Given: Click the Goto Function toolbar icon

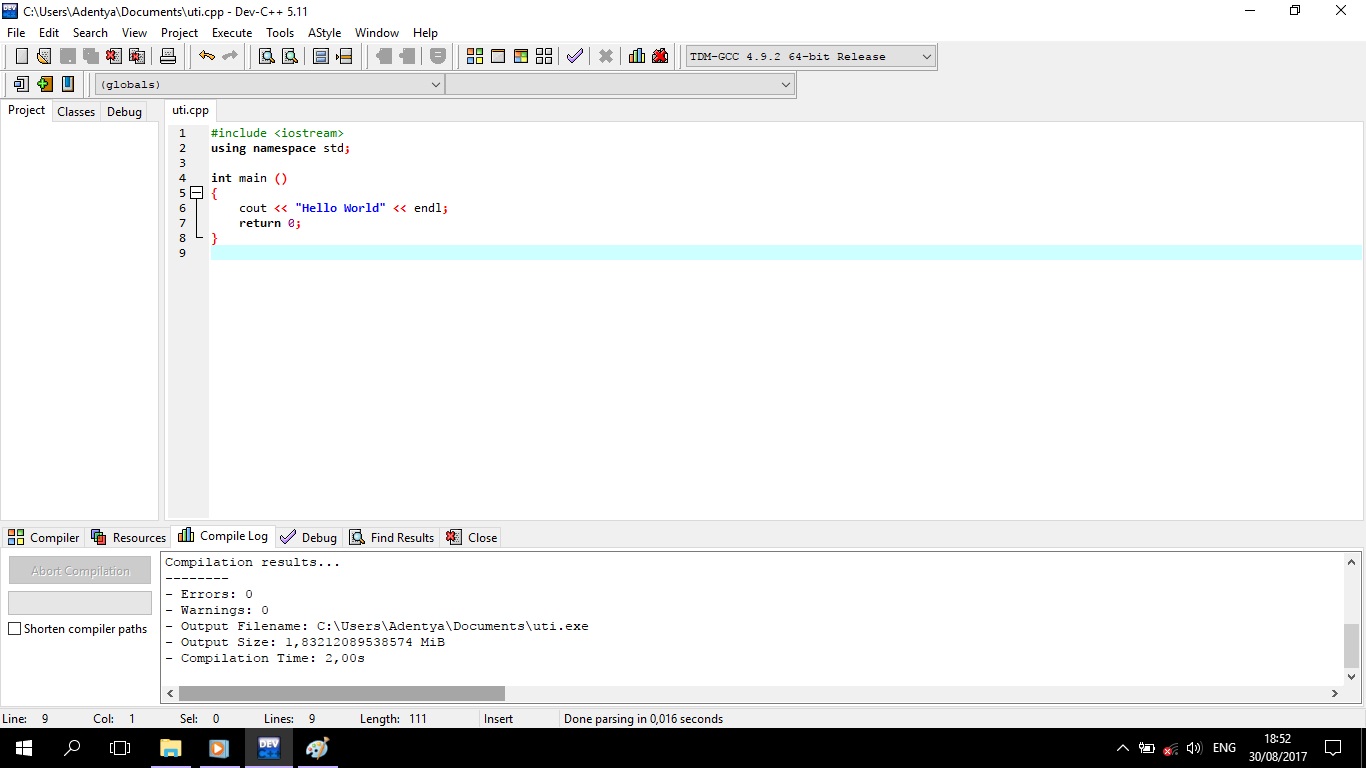Looking at the screenshot, I should [x=321, y=56].
